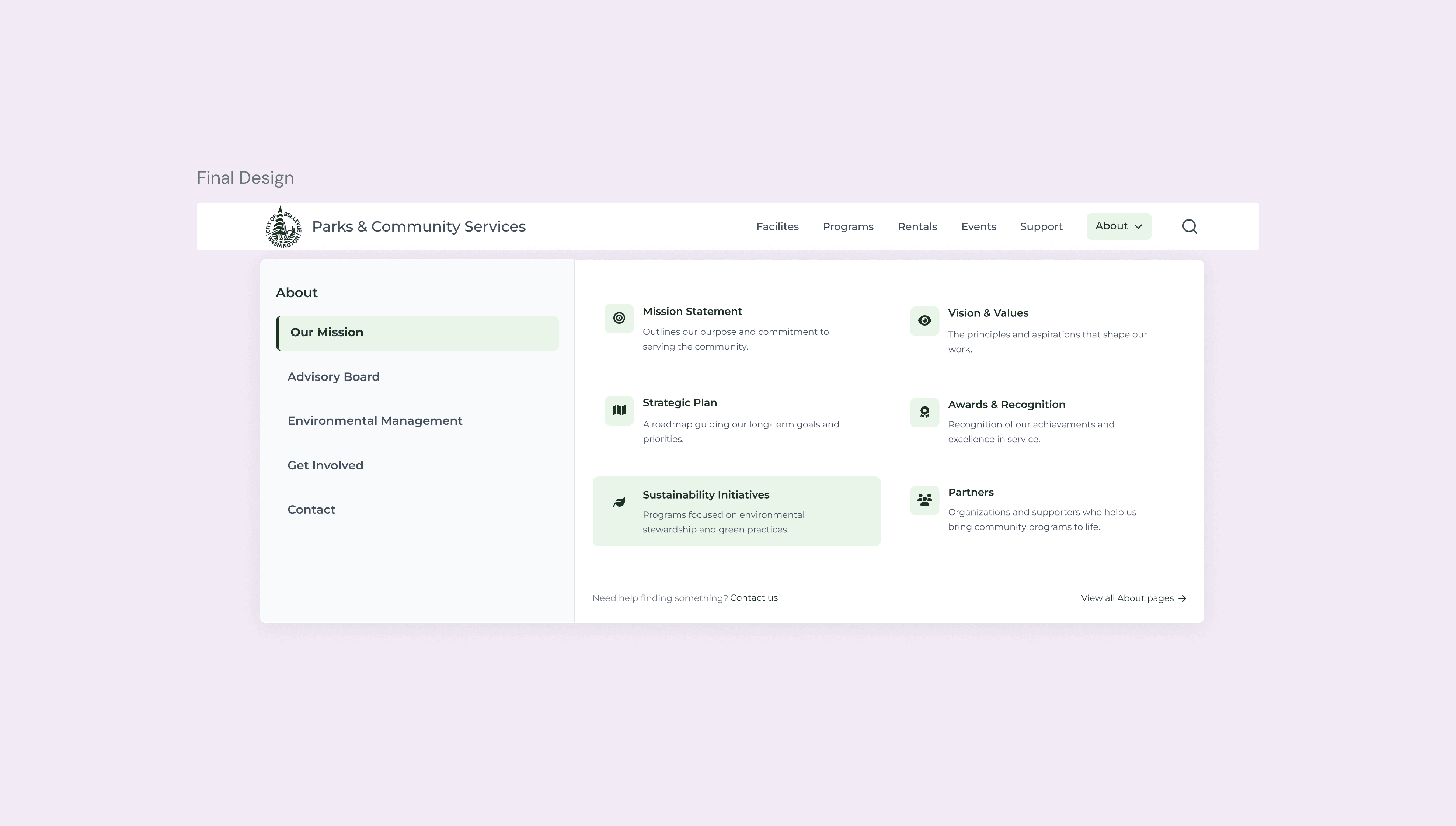Click View all About pages link

pos(1133,598)
